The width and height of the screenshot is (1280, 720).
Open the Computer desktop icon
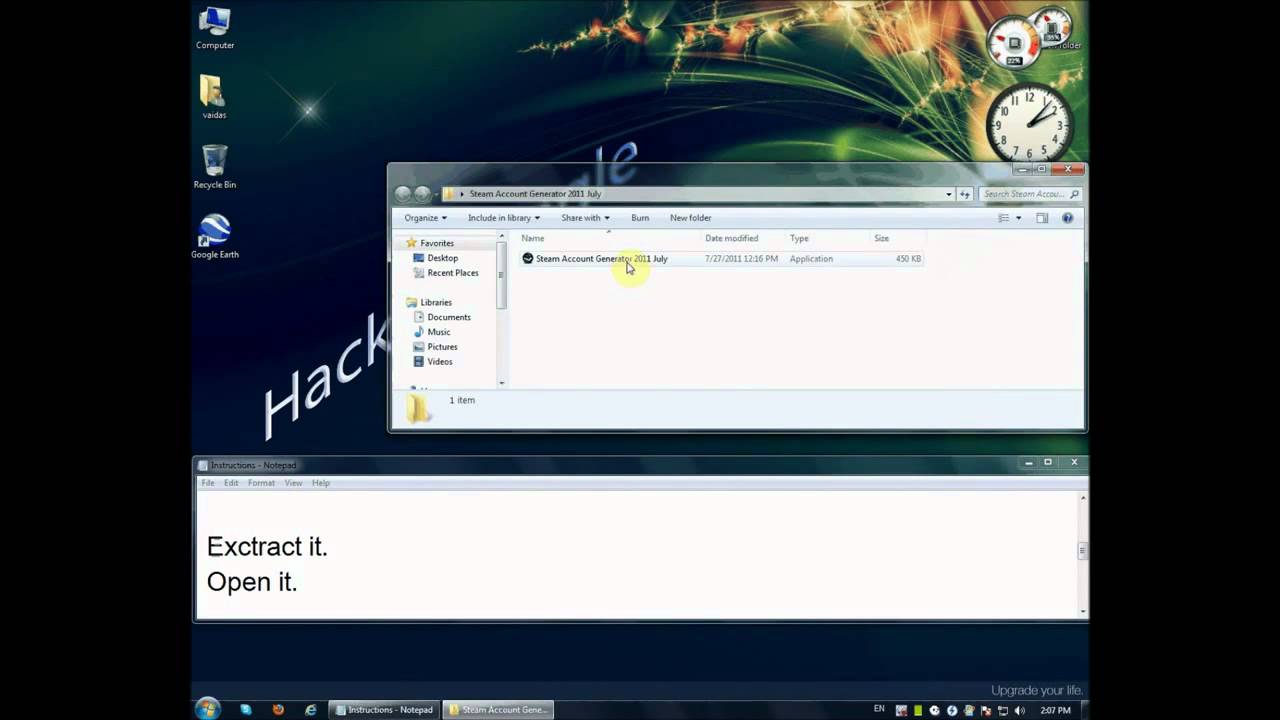pyautogui.click(x=215, y=28)
